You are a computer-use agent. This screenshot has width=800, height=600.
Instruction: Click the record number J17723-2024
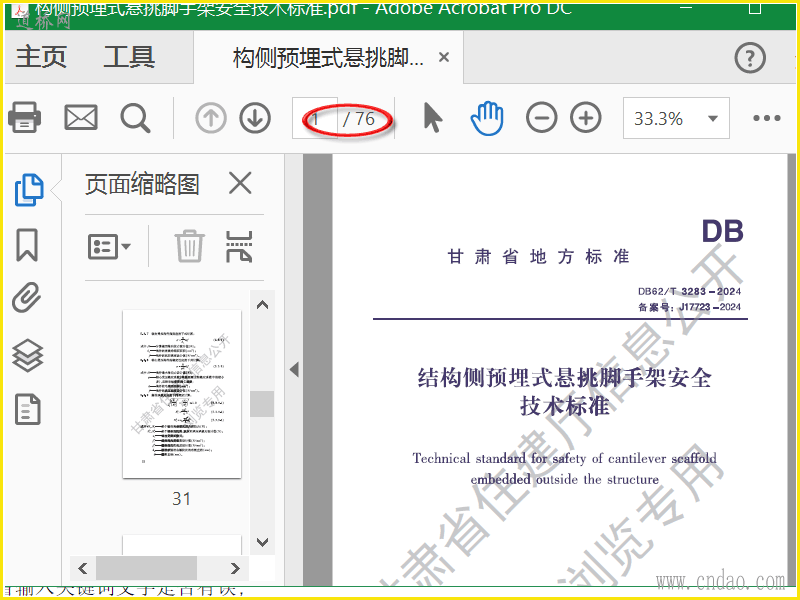tap(710, 307)
